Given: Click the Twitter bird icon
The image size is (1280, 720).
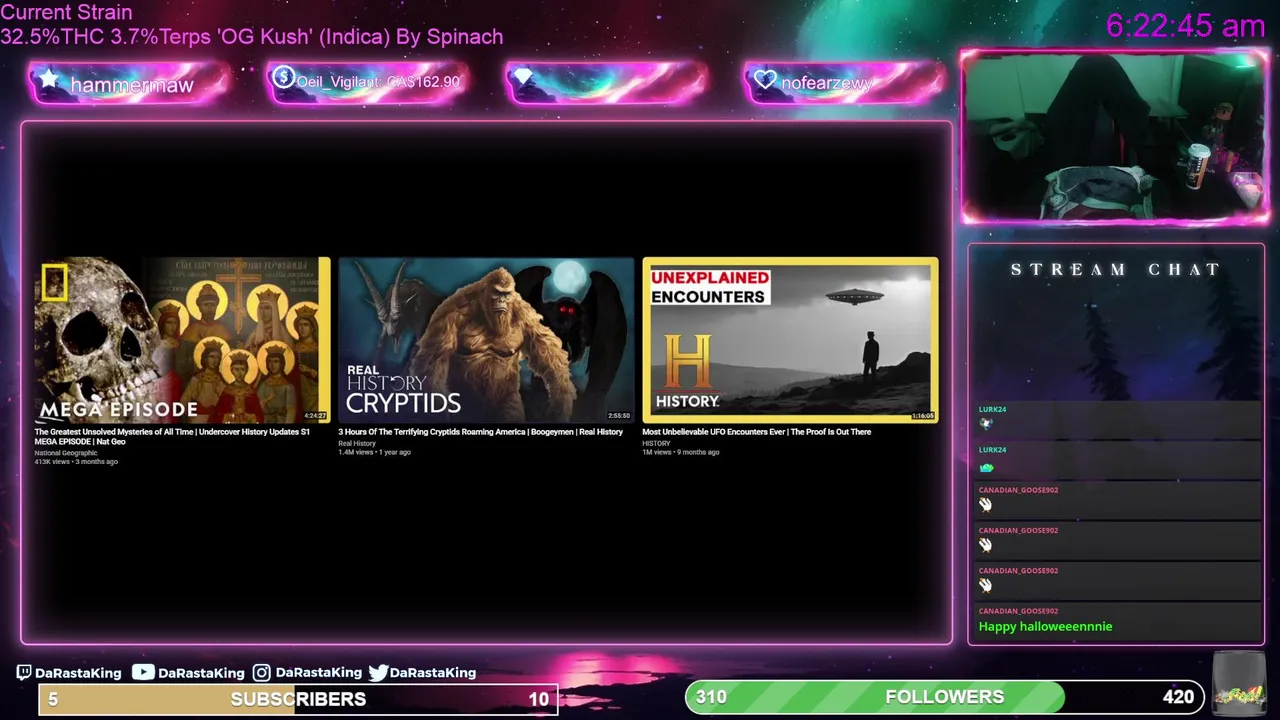Looking at the screenshot, I should tap(378, 673).
